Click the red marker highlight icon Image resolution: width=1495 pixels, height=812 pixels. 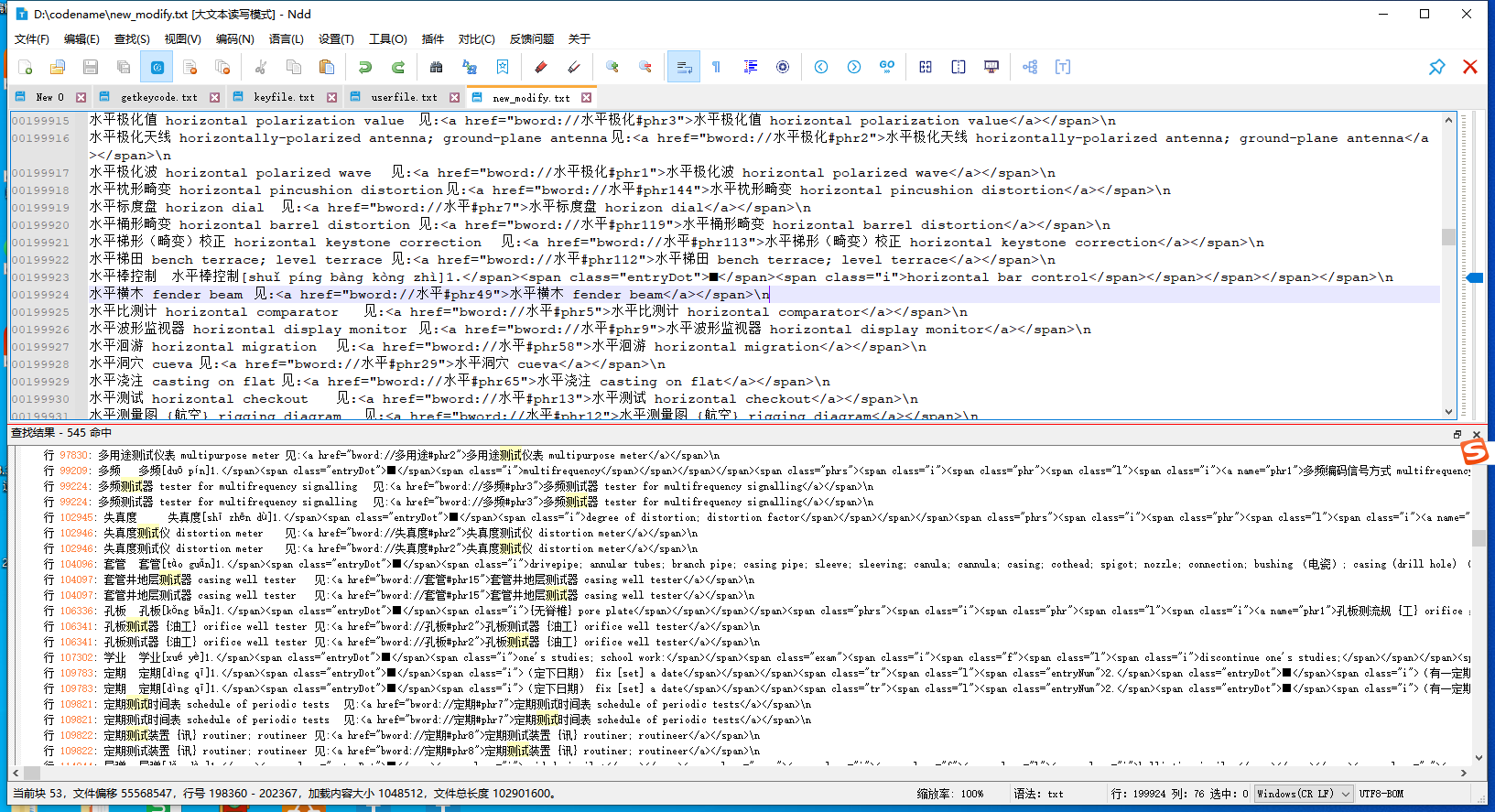[541, 67]
